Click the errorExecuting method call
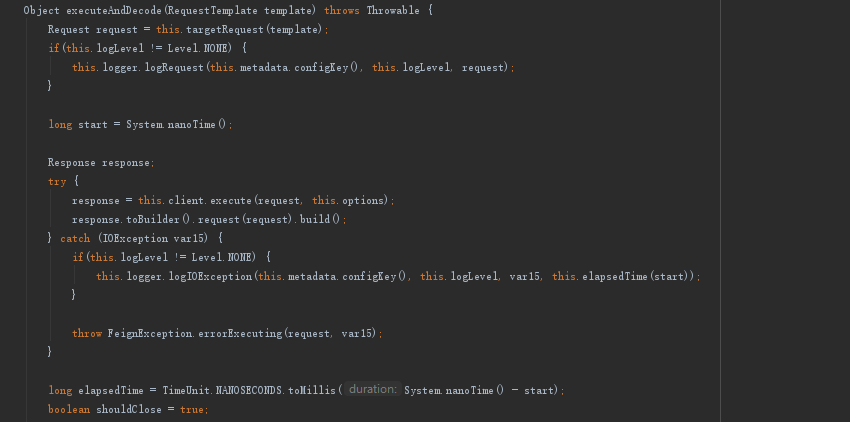This screenshot has height=422, width=850. point(240,333)
